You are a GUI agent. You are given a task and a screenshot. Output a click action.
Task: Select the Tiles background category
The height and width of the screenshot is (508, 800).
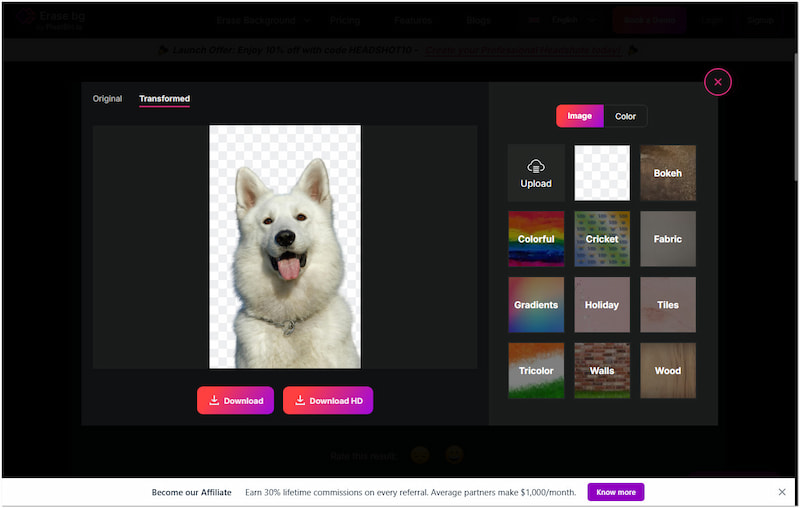(668, 305)
